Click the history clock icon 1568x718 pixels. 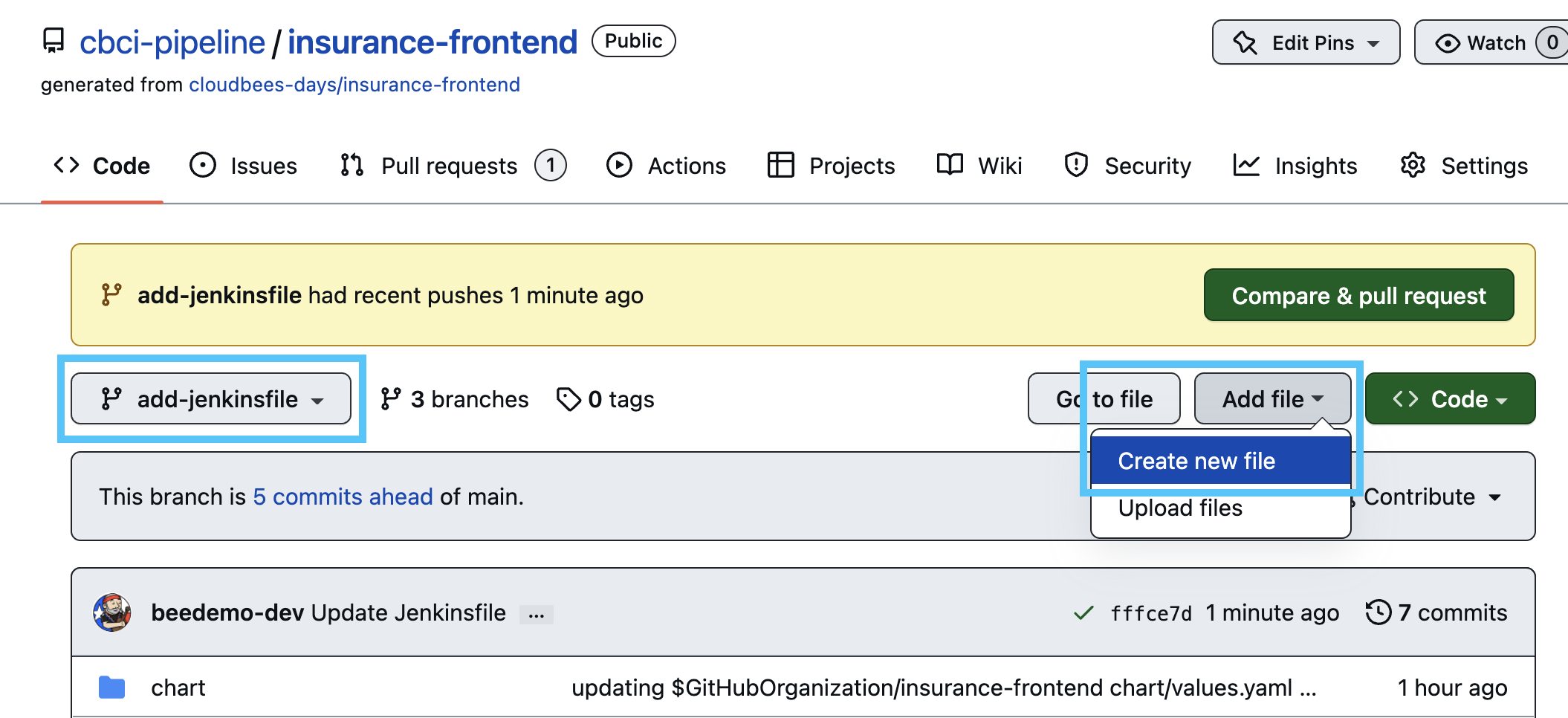pyautogui.click(x=1378, y=612)
